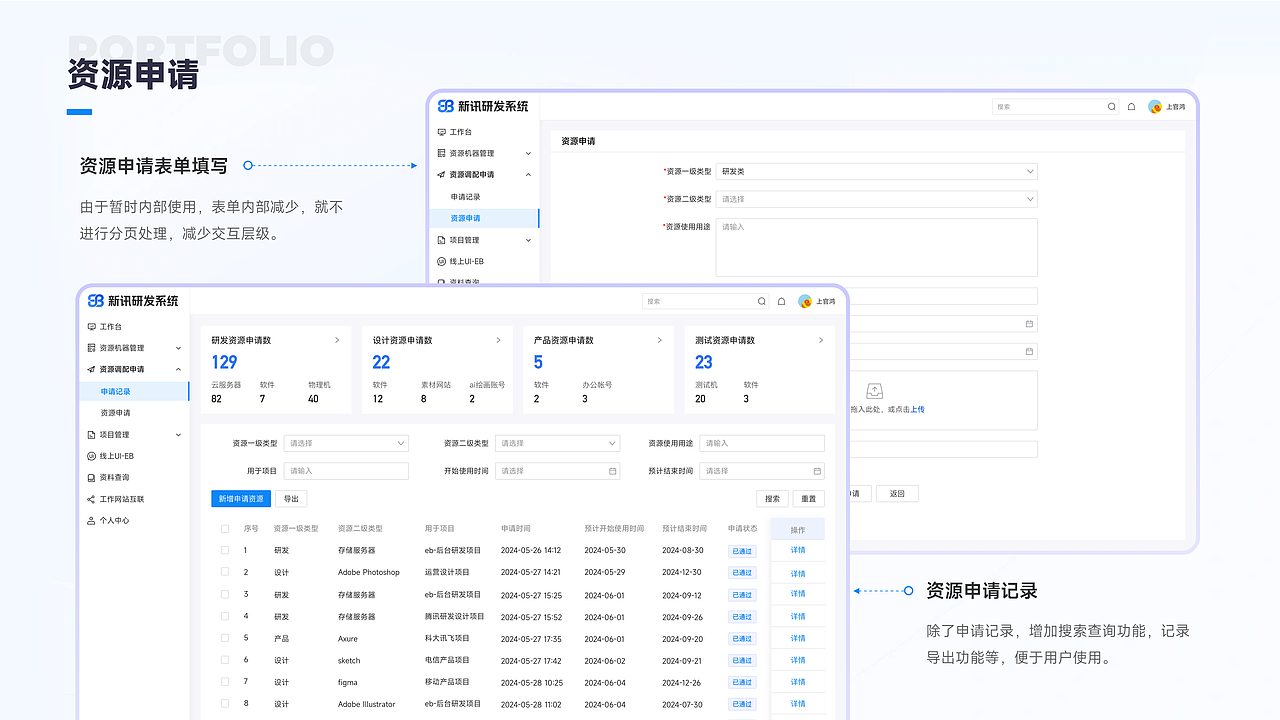1280x720 pixels.
Task: Check row 2 Adobe Photoshop checkbox
Action: 225,572
